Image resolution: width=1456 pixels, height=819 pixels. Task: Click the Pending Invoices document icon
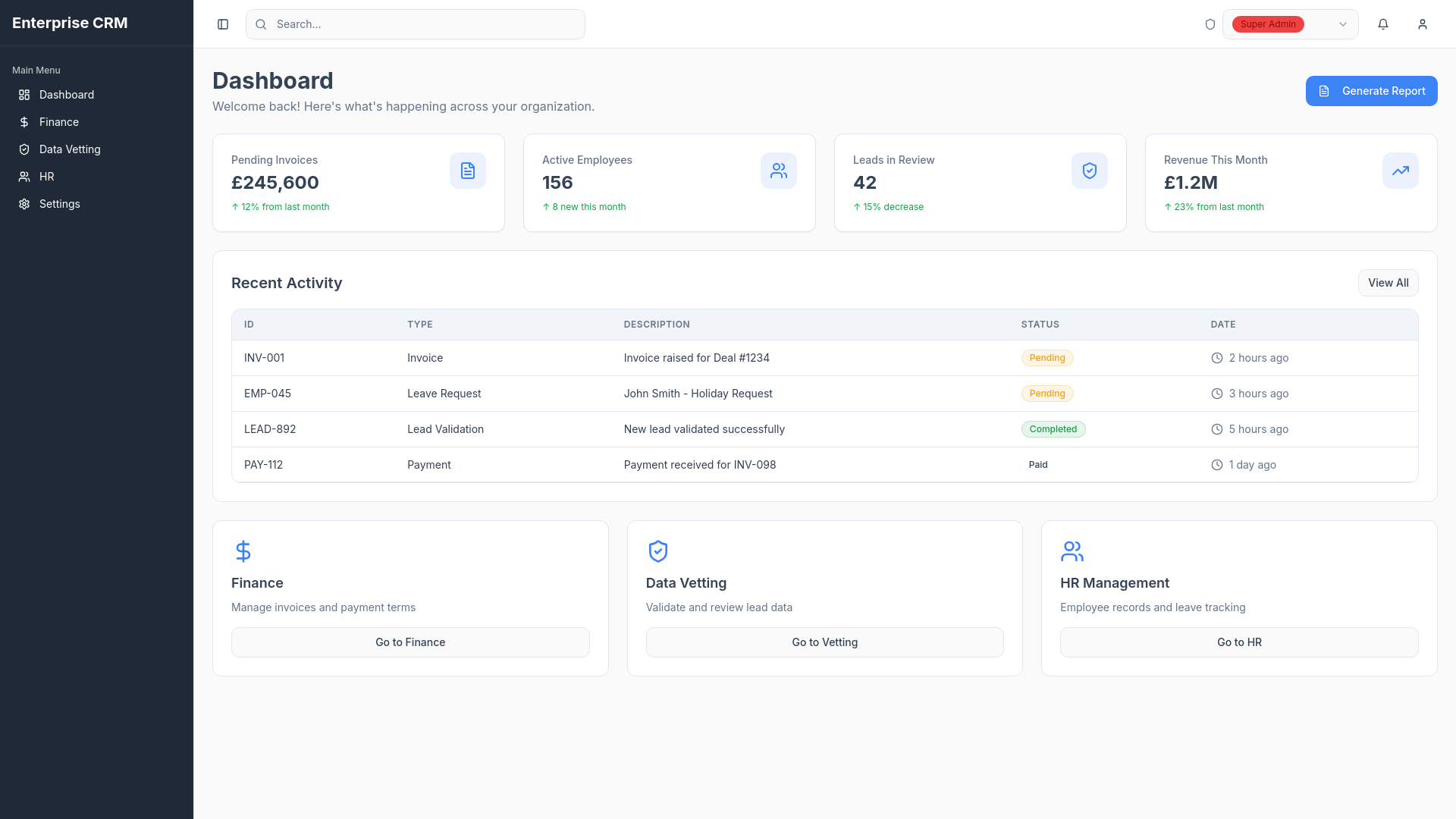468,171
